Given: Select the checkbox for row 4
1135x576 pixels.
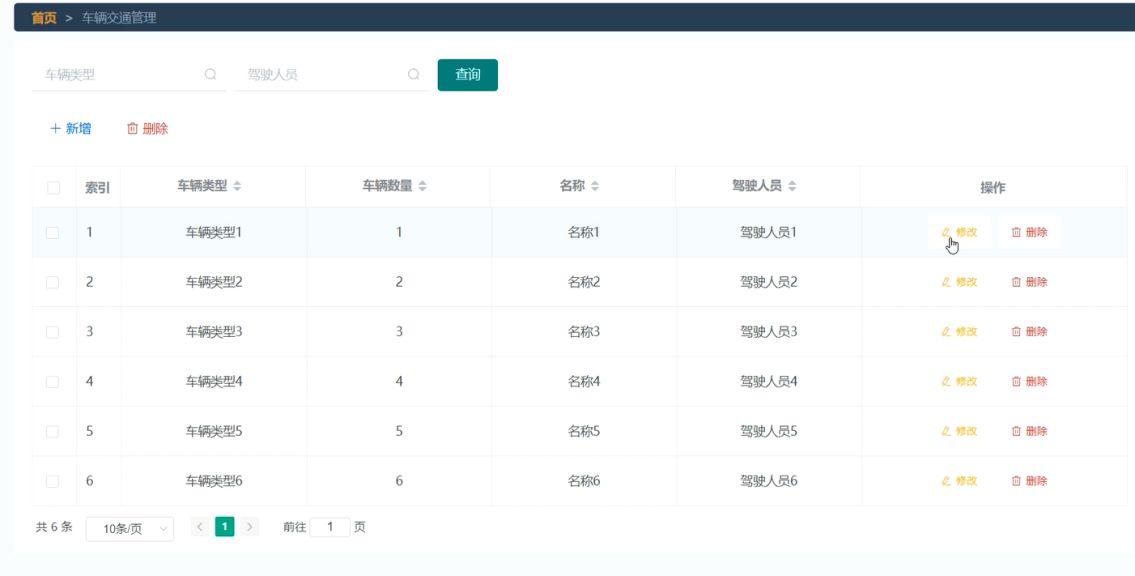Looking at the screenshot, I should (x=53, y=382).
